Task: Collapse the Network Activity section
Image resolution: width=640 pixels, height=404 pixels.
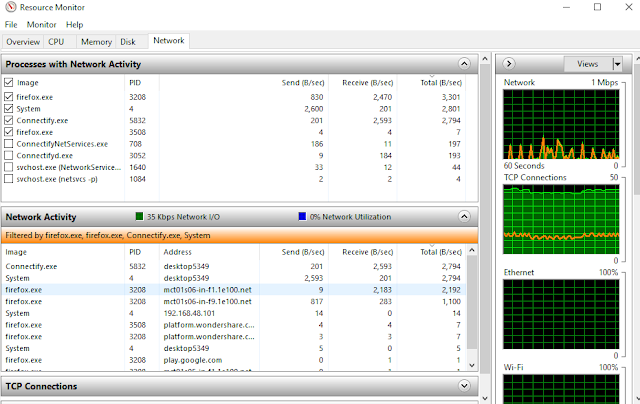Action: point(464,217)
